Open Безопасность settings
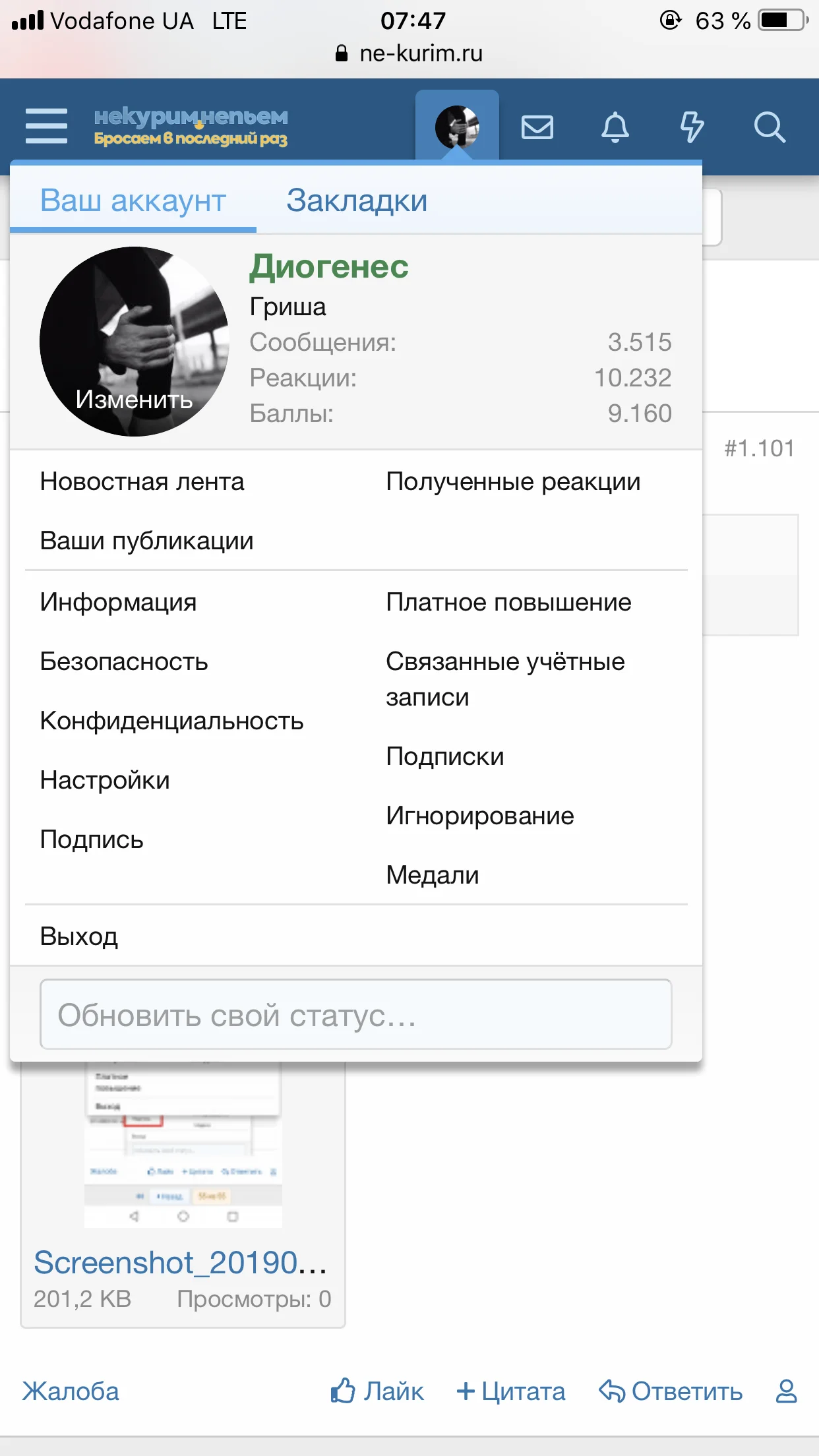Image resolution: width=819 pixels, height=1456 pixels. (x=124, y=662)
